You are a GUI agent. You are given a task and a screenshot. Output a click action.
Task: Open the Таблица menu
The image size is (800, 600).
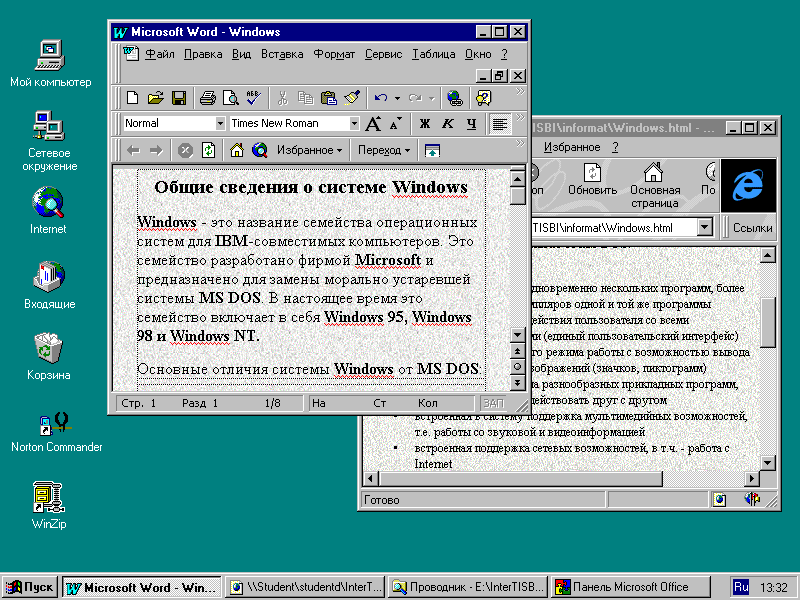[433, 54]
